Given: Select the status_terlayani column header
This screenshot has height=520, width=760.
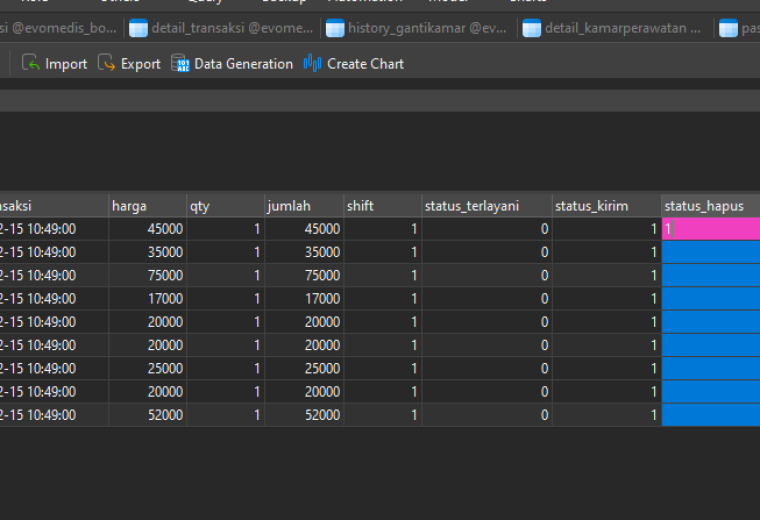Looking at the screenshot, I should pos(487,206).
